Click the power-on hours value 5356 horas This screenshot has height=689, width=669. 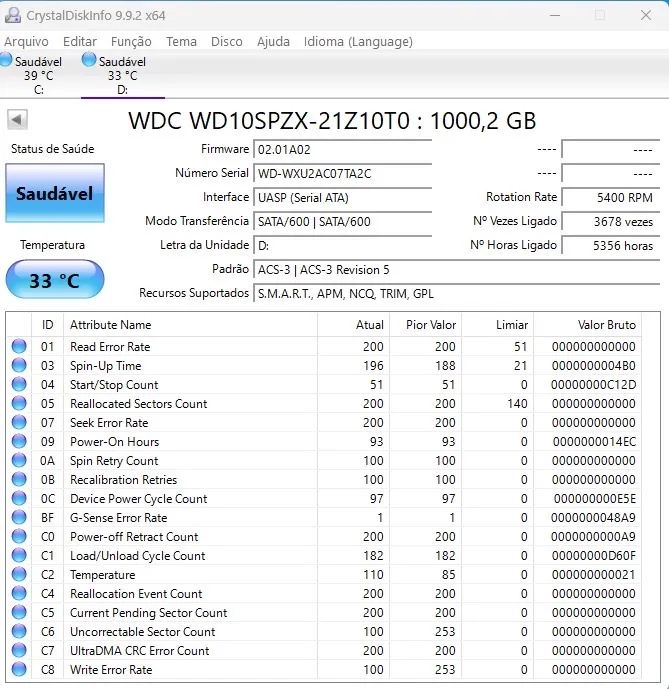(611, 246)
